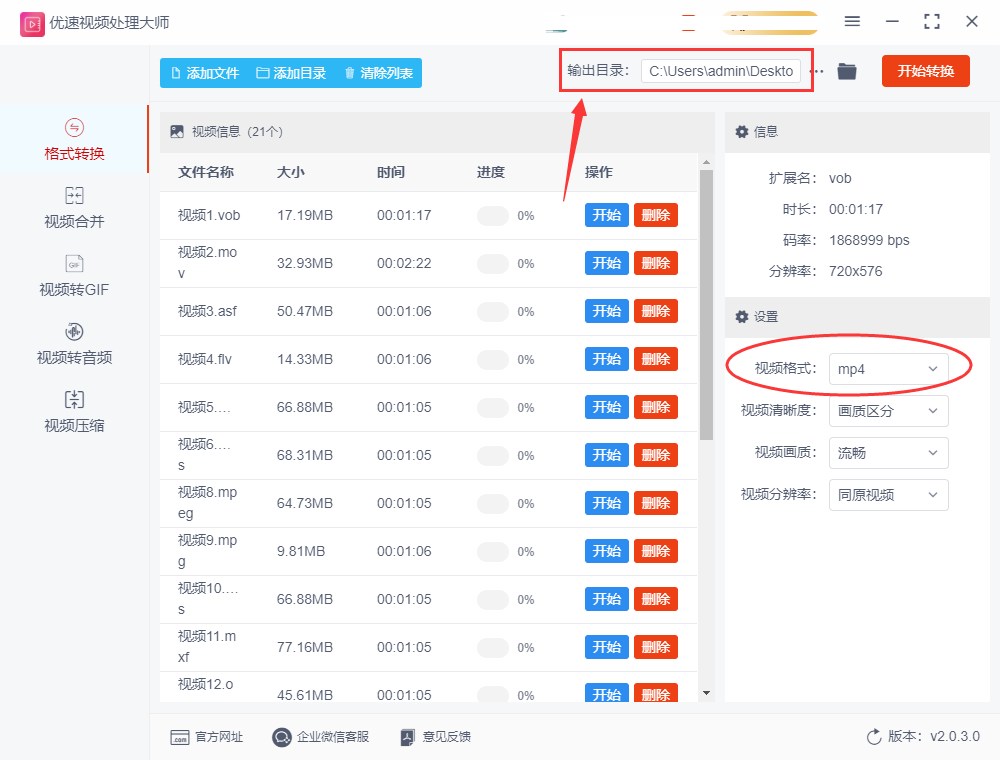
Task: Click the 添加文件 add file button
Action: point(205,73)
